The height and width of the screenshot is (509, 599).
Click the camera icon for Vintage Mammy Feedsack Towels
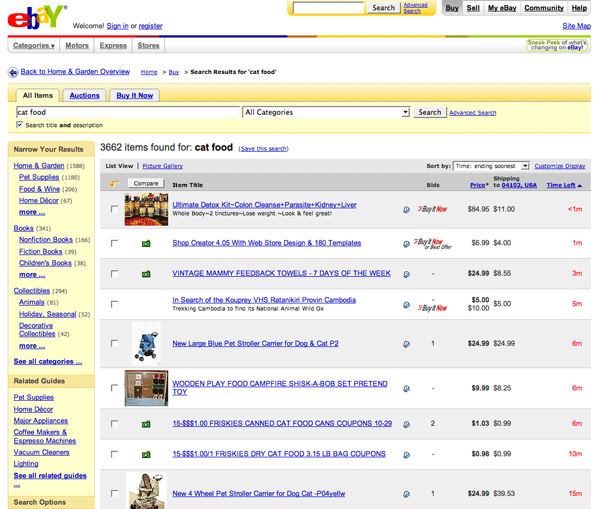(x=146, y=274)
